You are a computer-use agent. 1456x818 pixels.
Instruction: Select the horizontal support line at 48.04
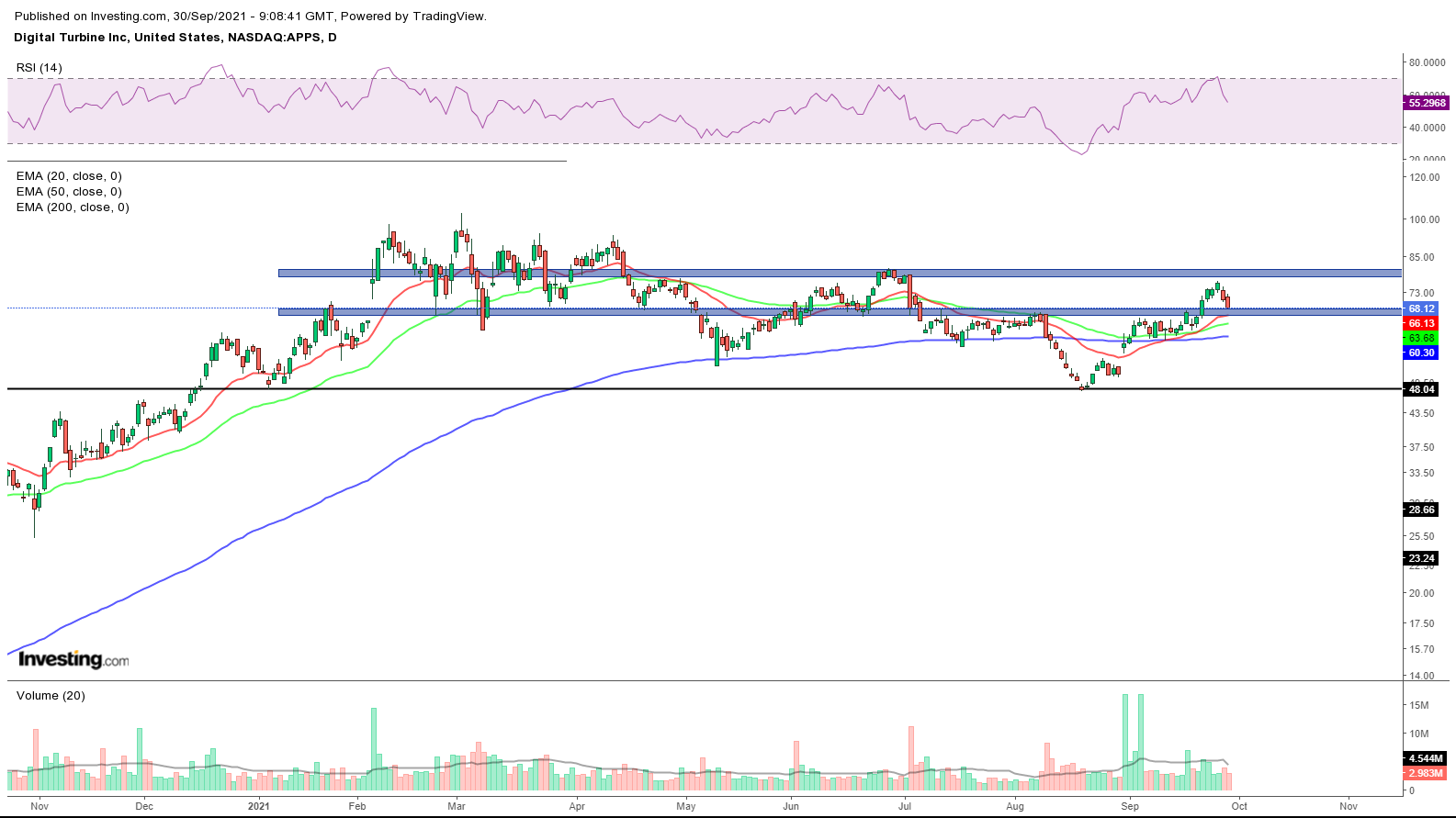(705, 389)
